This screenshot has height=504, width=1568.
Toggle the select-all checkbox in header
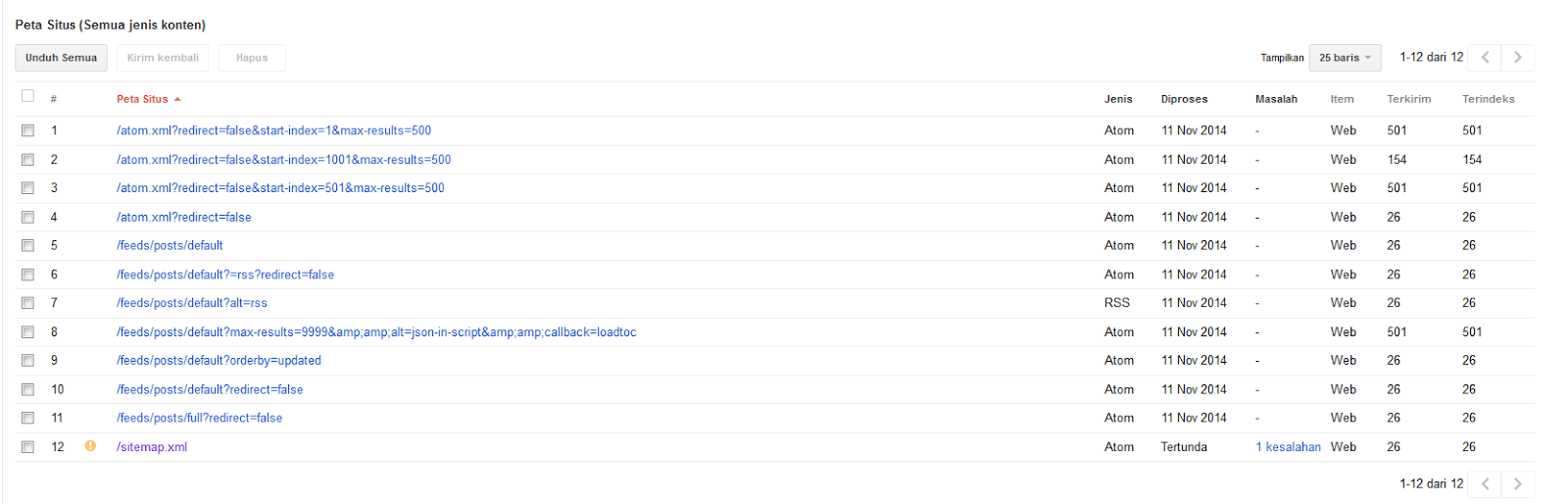pos(27,96)
